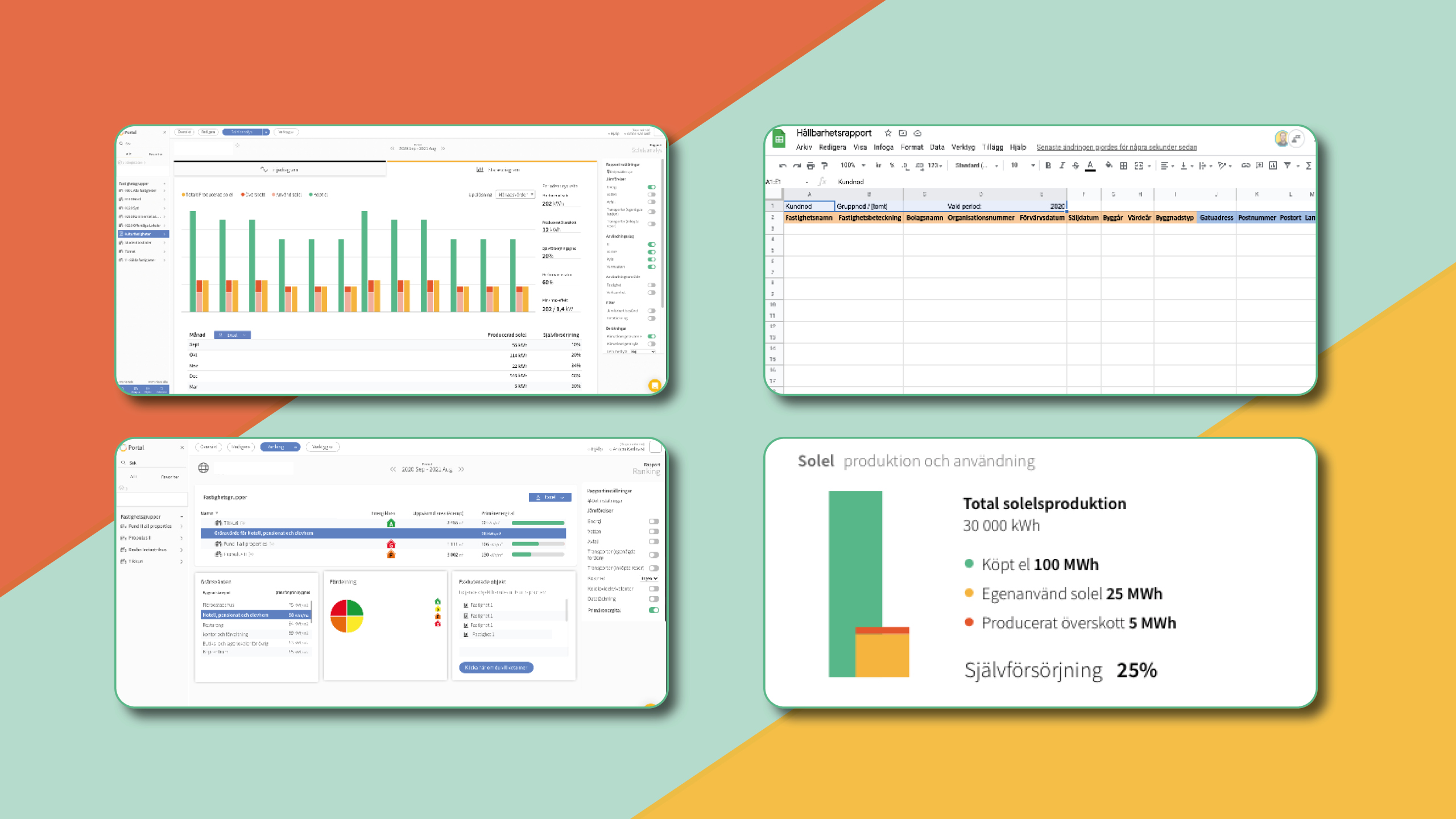This screenshot has height=819, width=1456.
Task: Click the insert link icon
Action: [x=1245, y=166]
